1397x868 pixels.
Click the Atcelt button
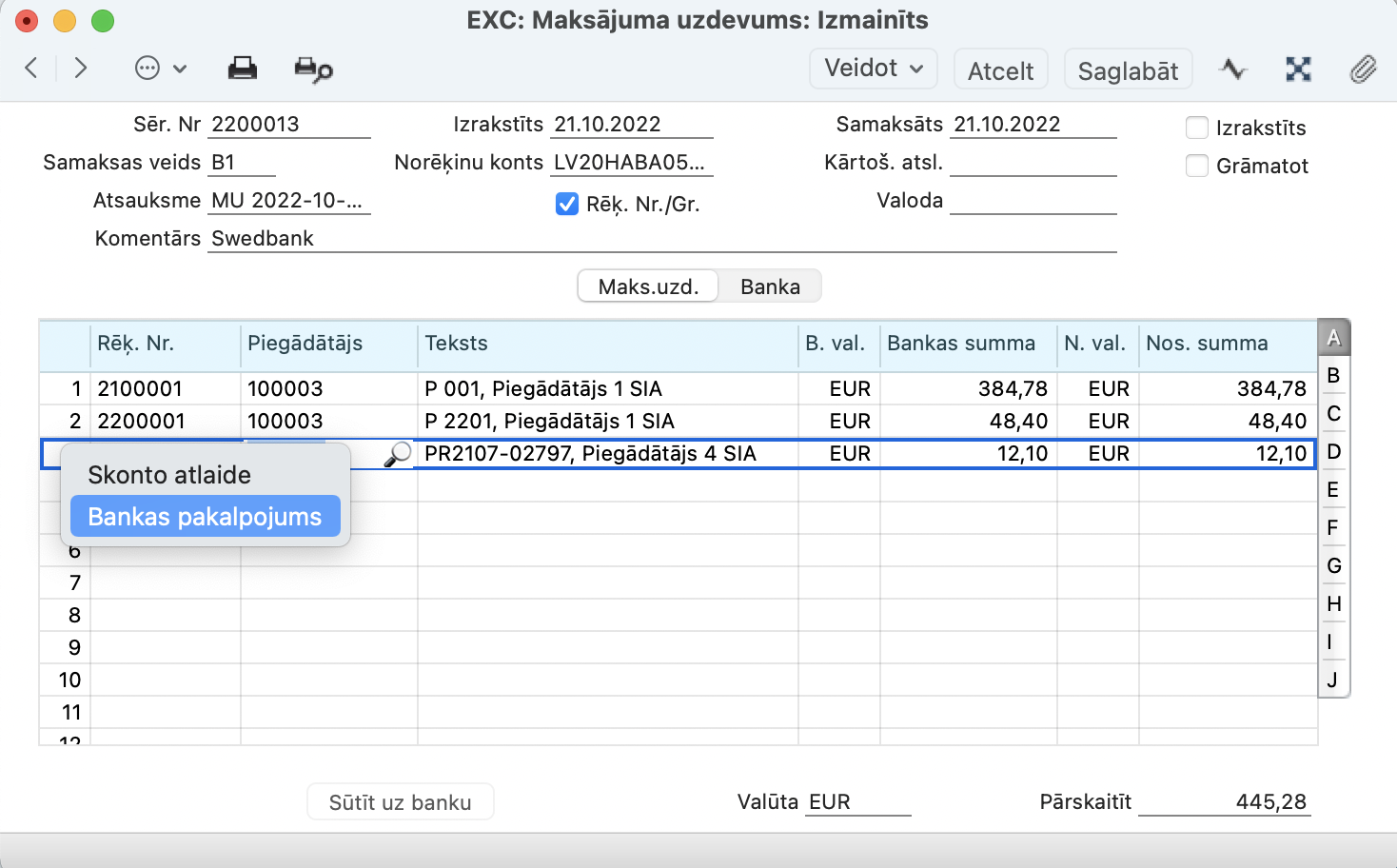click(1000, 70)
